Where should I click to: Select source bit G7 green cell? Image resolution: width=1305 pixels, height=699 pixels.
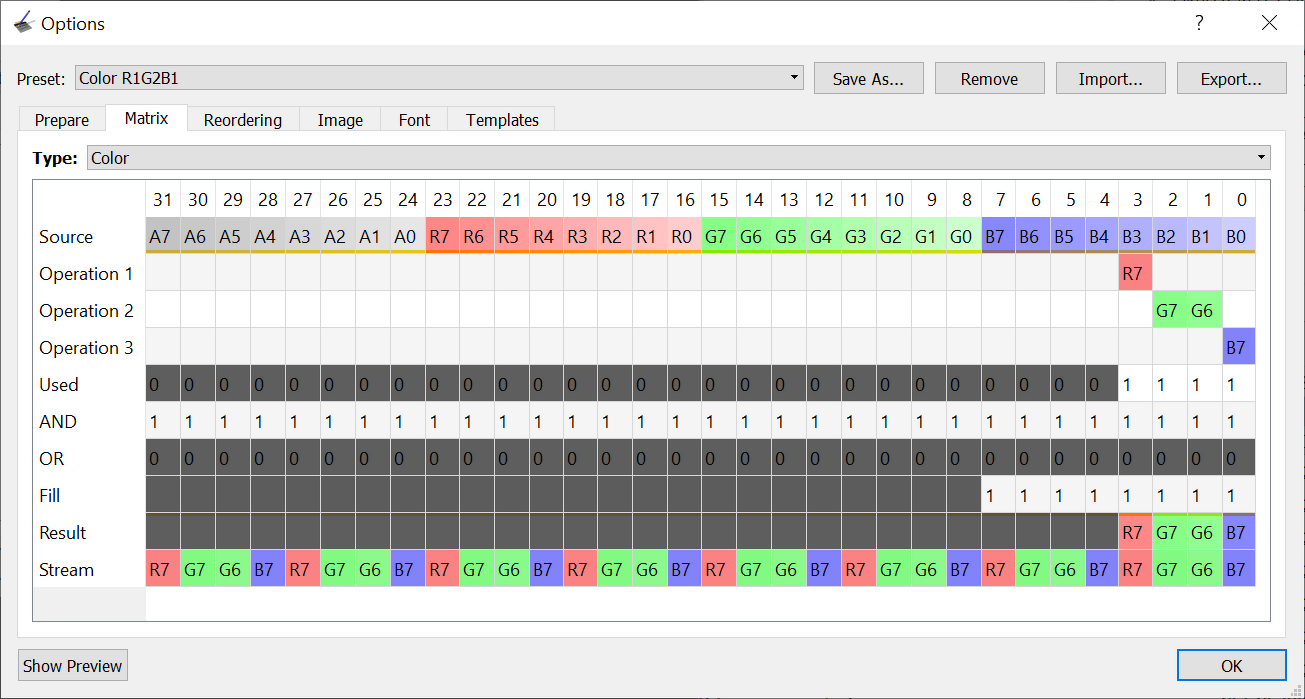pos(715,236)
